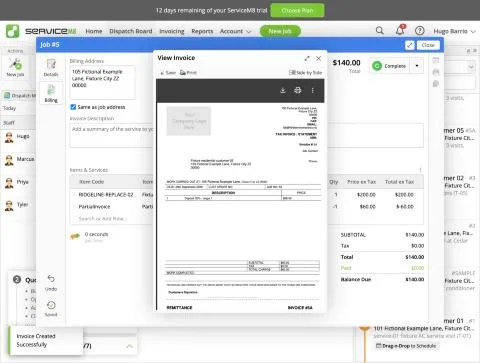This screenshot has width=480, height=363.
Task: Click the job timer tag icon
Action: (75, 236)
